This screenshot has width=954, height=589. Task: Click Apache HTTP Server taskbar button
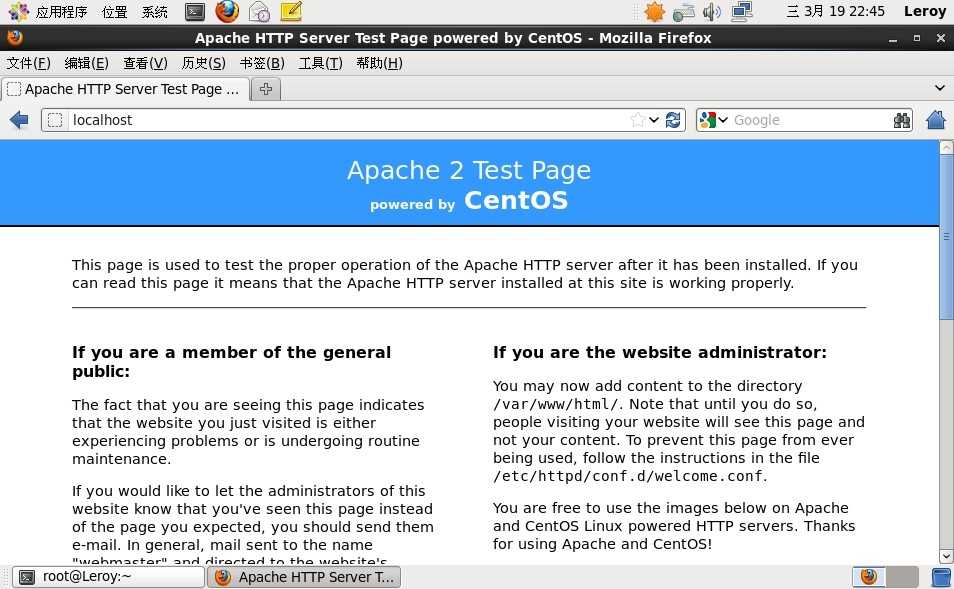click(304, 576)
